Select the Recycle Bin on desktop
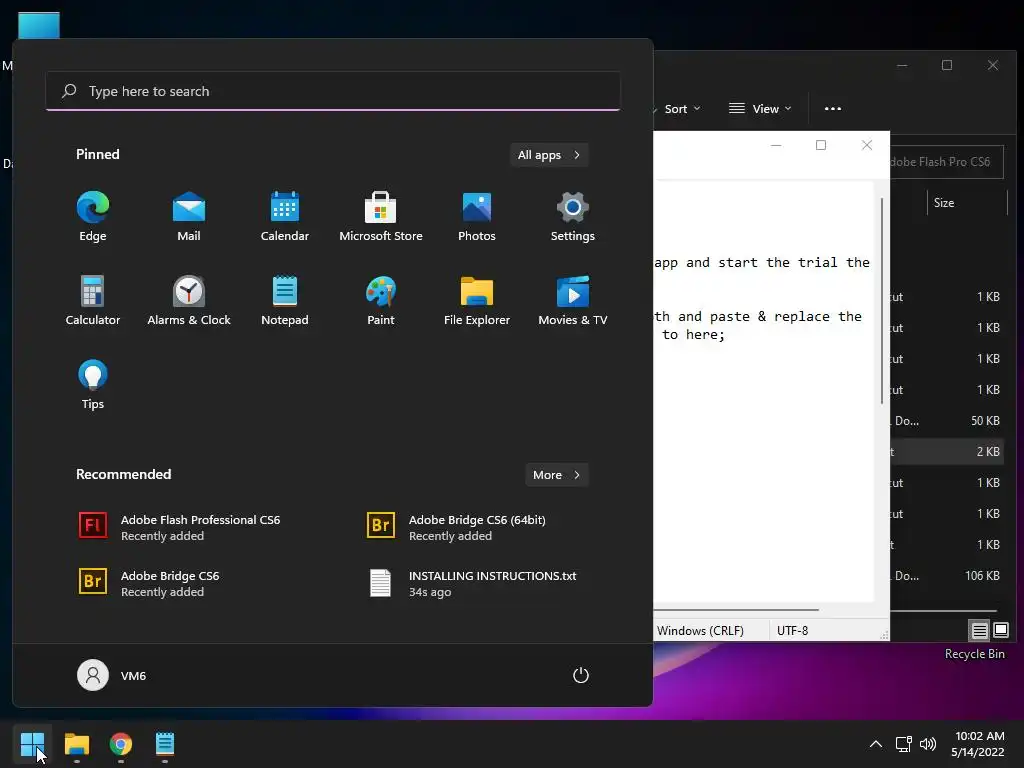This screenshot has height=768, width=1024. tap(974, 654)
